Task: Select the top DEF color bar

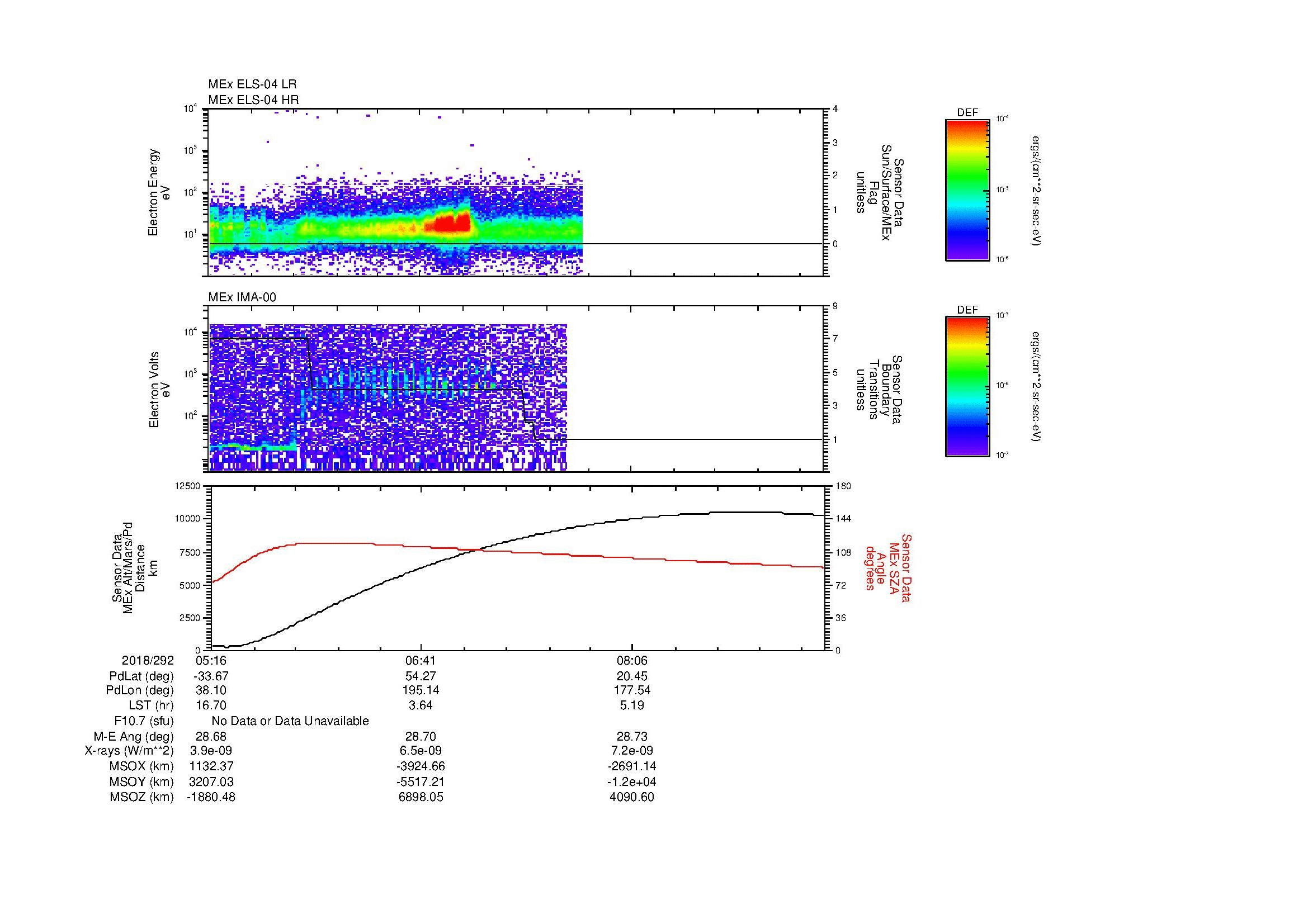Action: tap(967, 189)
